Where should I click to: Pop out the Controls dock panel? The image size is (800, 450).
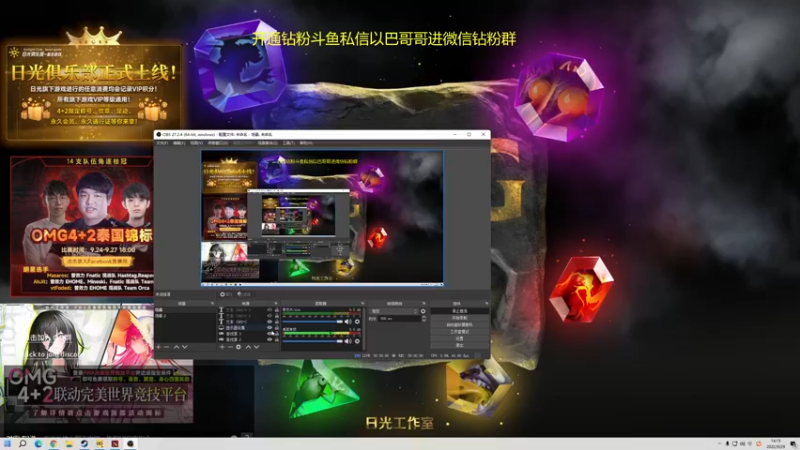(x=487, y=304)
